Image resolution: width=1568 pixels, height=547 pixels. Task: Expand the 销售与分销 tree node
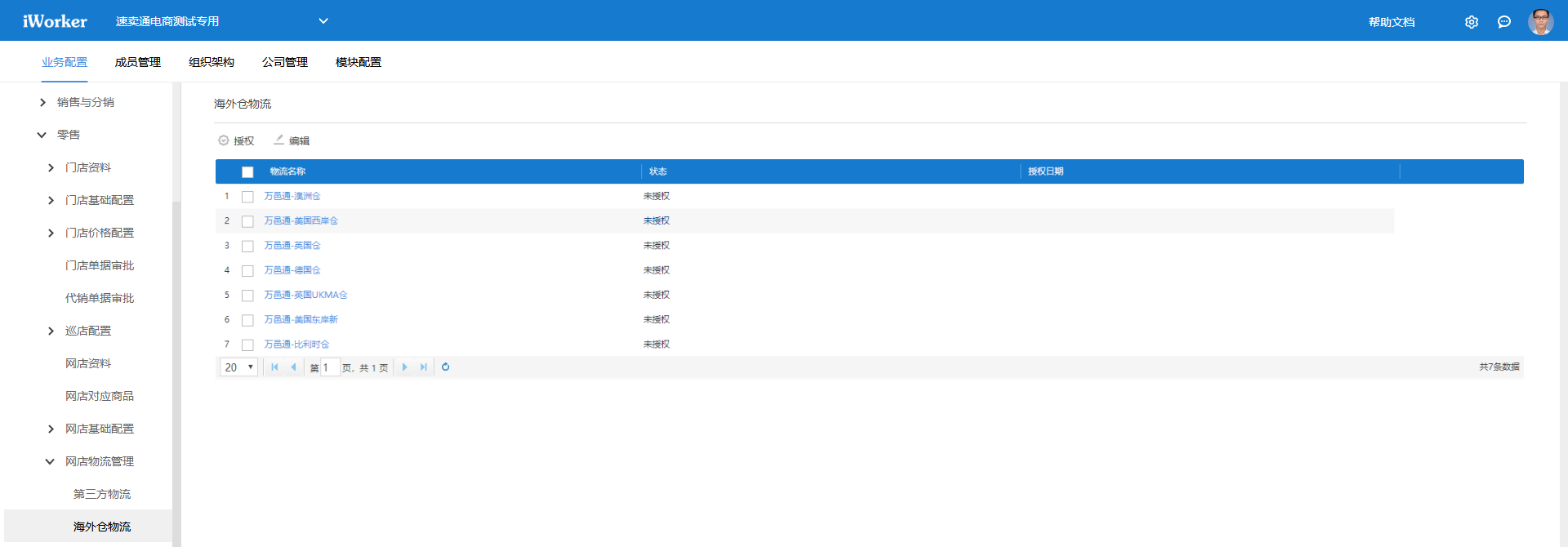(42, 102)
